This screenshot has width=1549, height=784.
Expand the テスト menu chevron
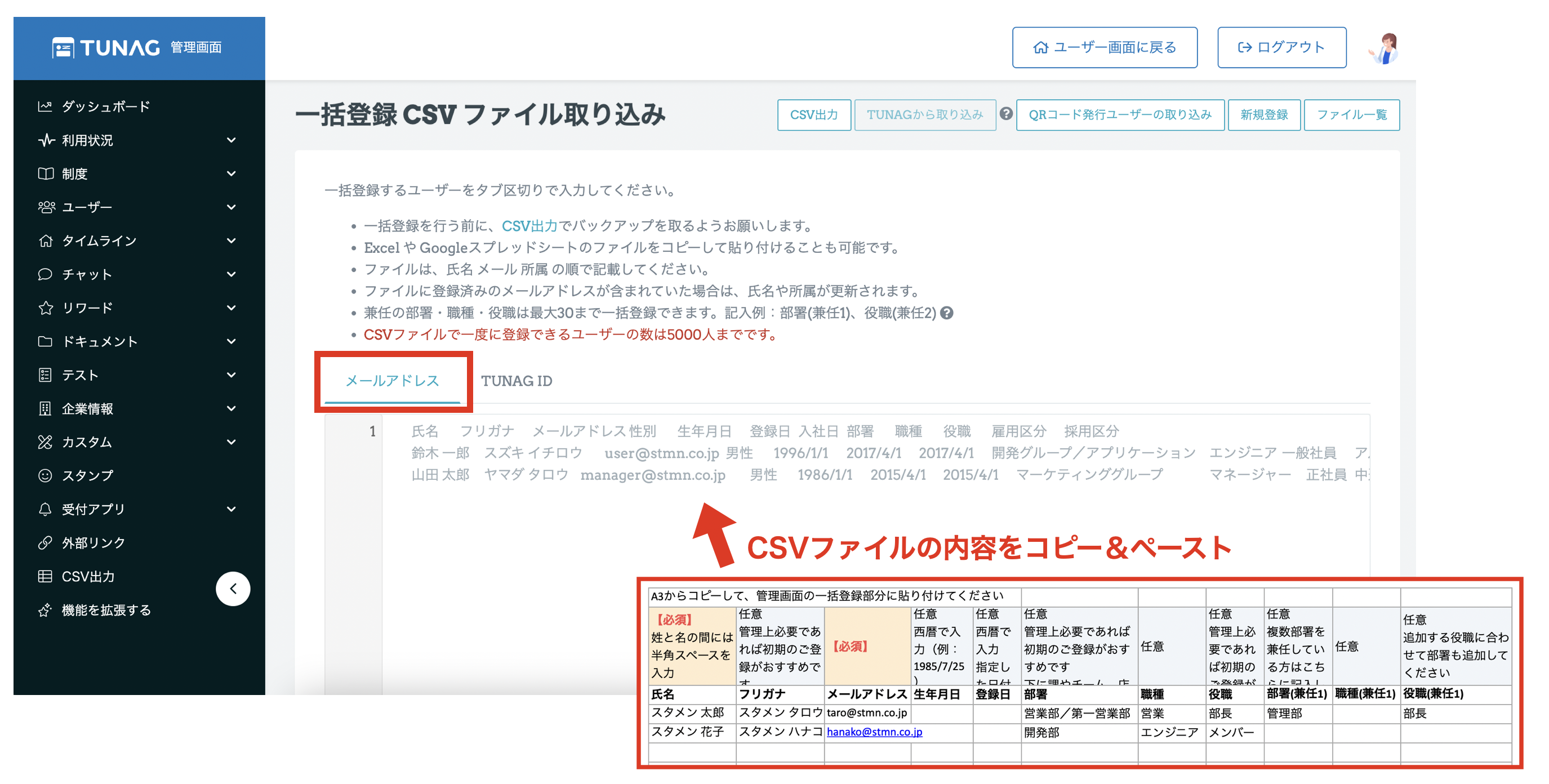tap(231, 375)
